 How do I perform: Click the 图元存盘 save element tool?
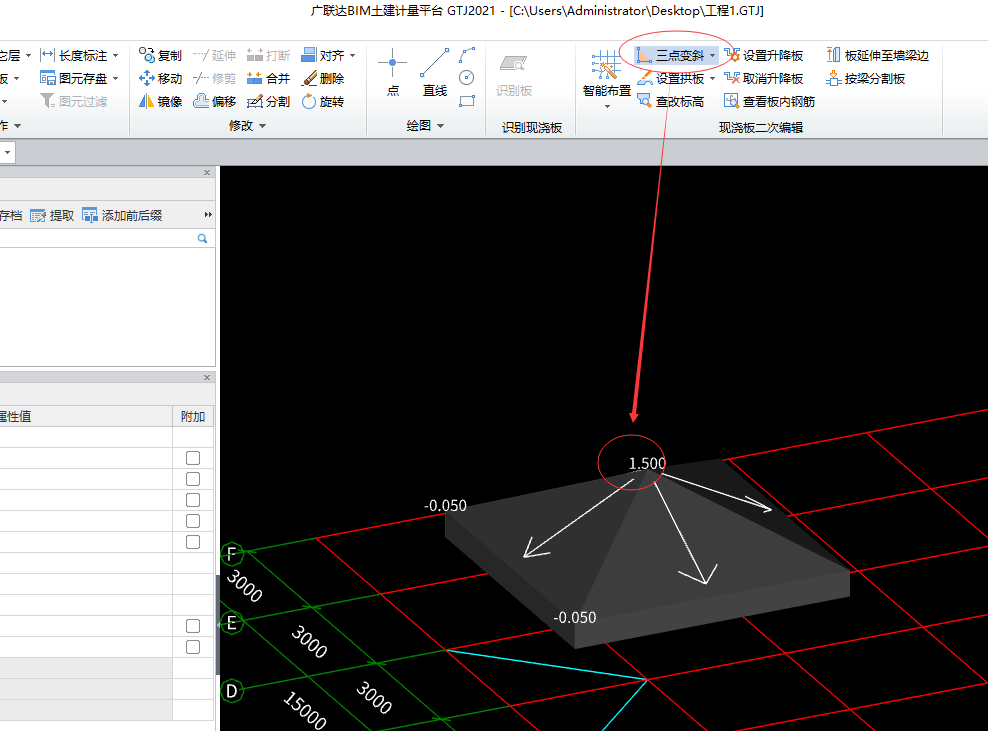coord(74,78)
